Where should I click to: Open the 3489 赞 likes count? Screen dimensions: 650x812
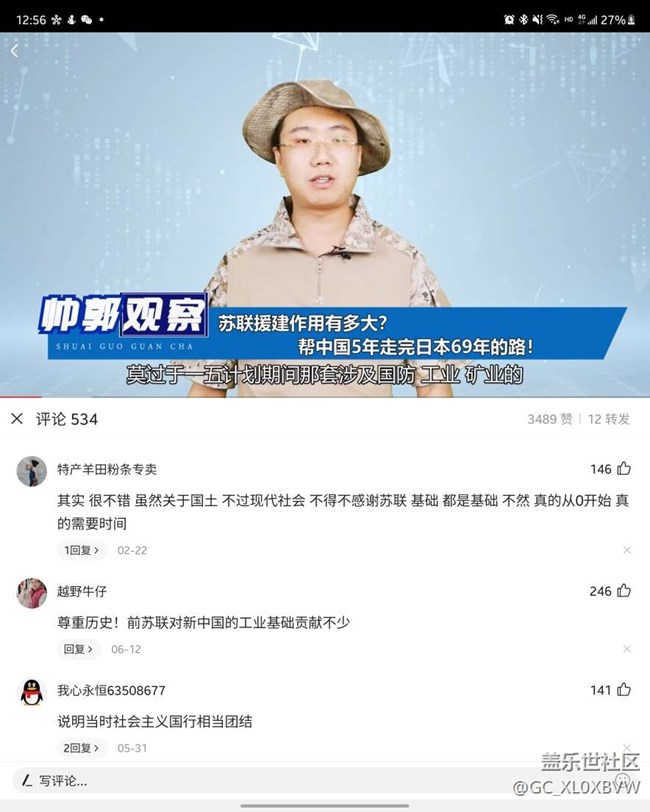[x=550, y=419]
